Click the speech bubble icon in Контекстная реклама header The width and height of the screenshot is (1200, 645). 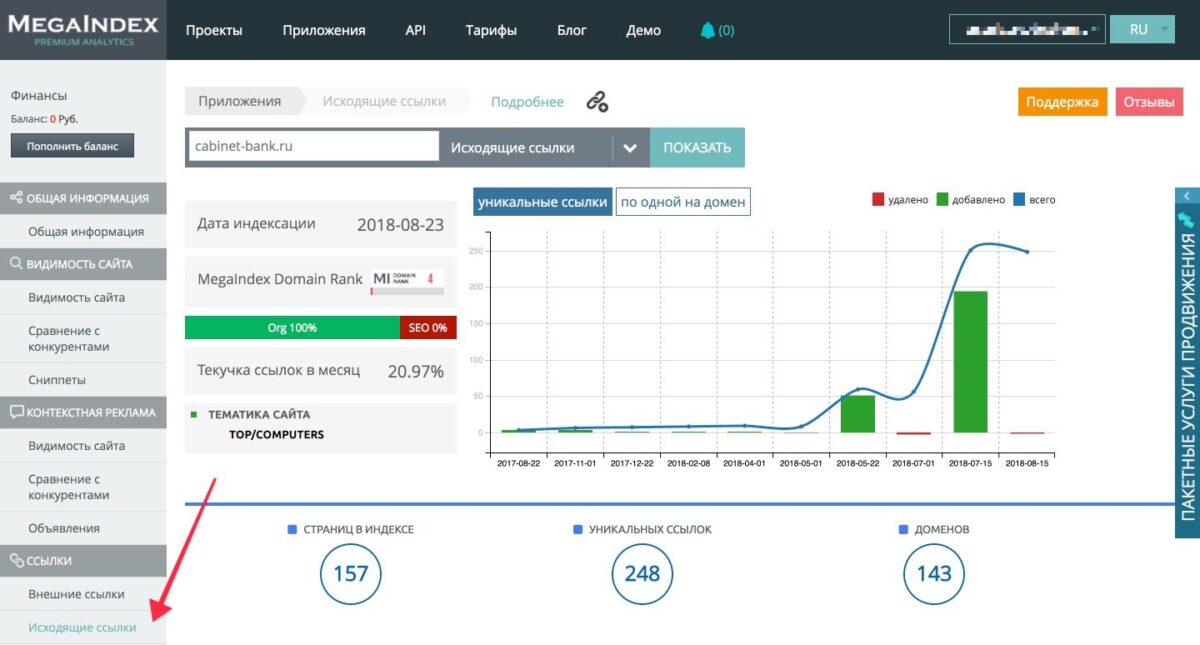[x=16, y=412]
